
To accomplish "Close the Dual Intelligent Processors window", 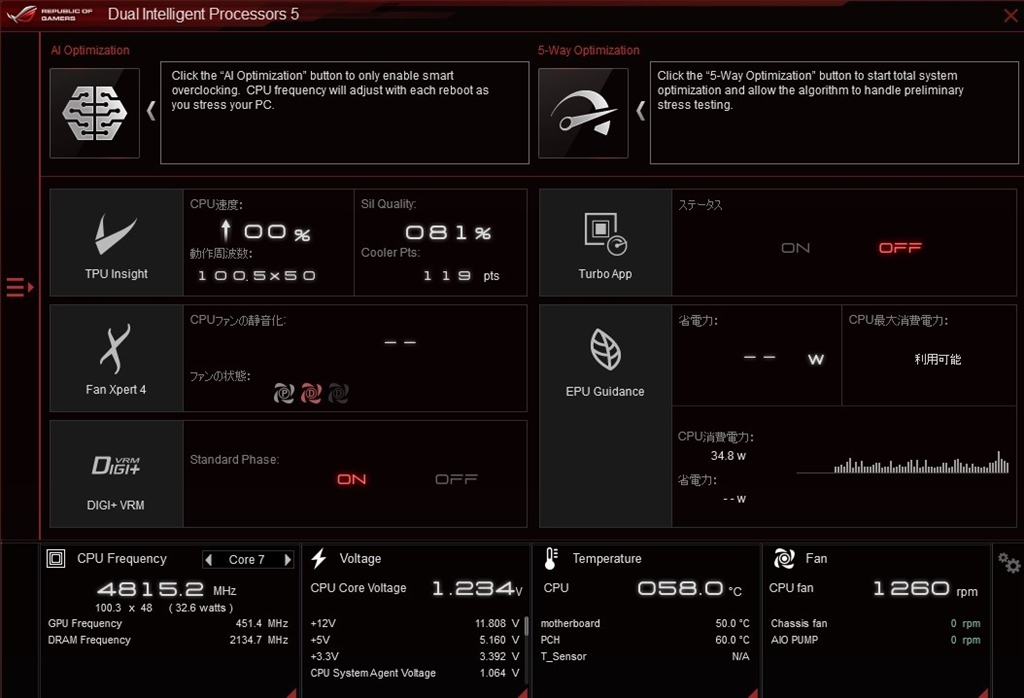I will [1010, 15].
